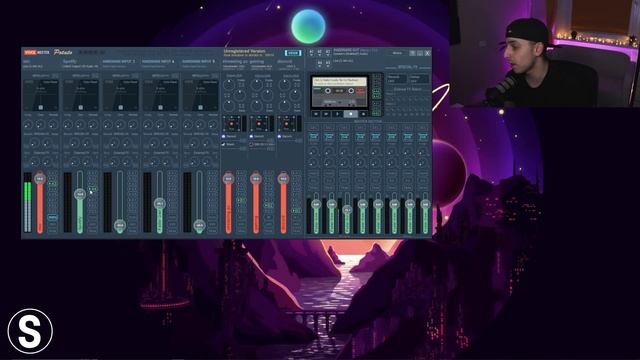
Task: Click the cassette recorder Play button
Action: point(338,114)
